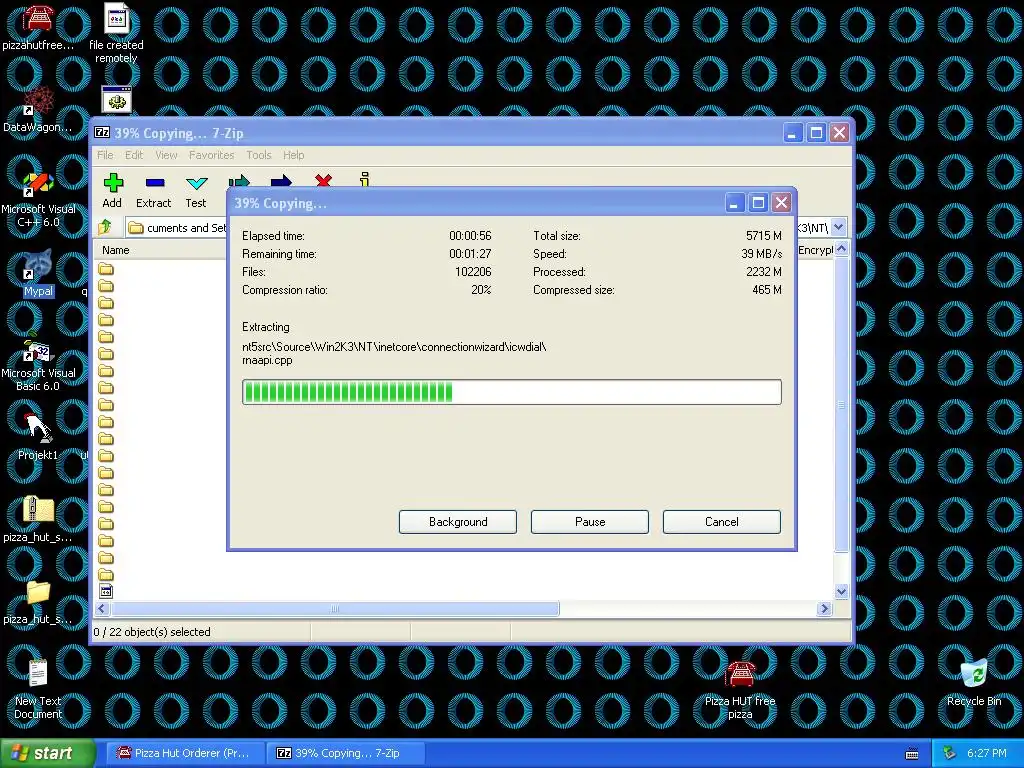Select the 'file created remotely' desktop icon
Image resolution: width=1024 pixels, height=768 pixels.
pyautogui.click(x=116, y=33)
